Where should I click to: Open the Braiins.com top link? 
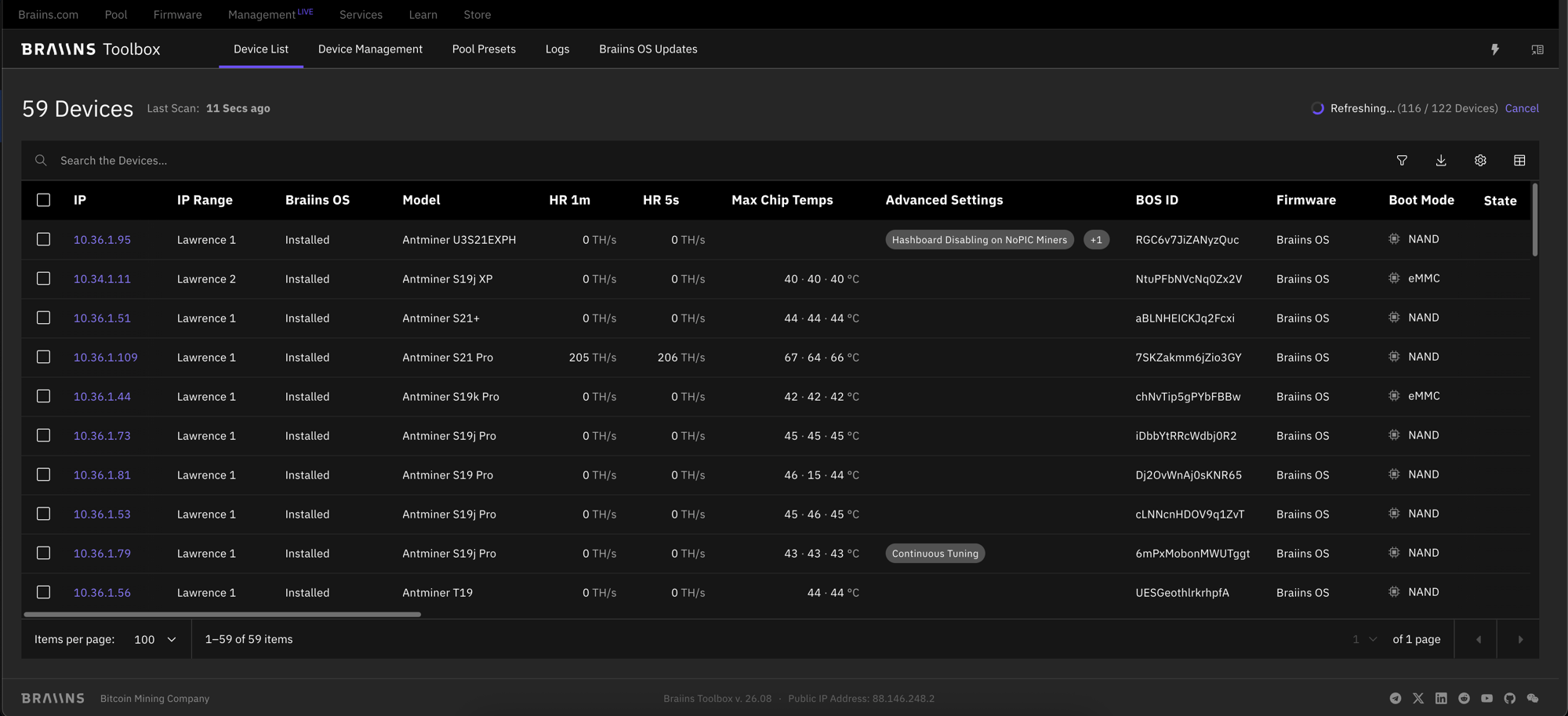click(49, 14)
